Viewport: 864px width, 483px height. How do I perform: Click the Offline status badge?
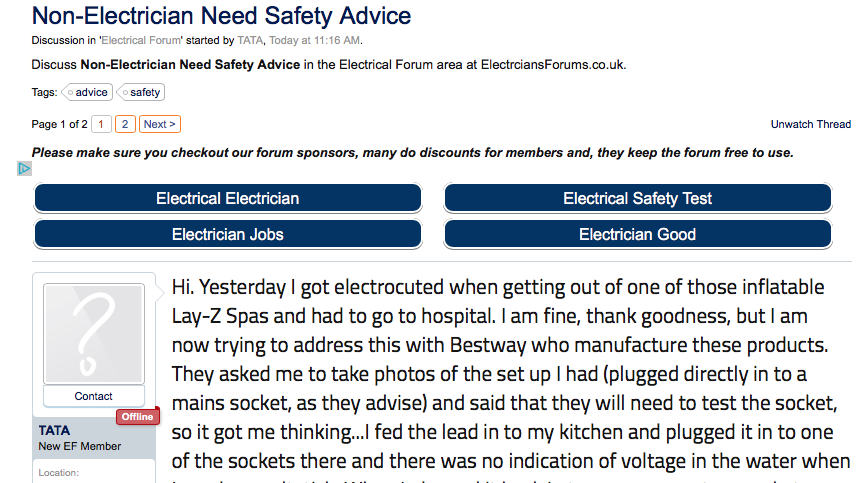[x=137, y=416]
